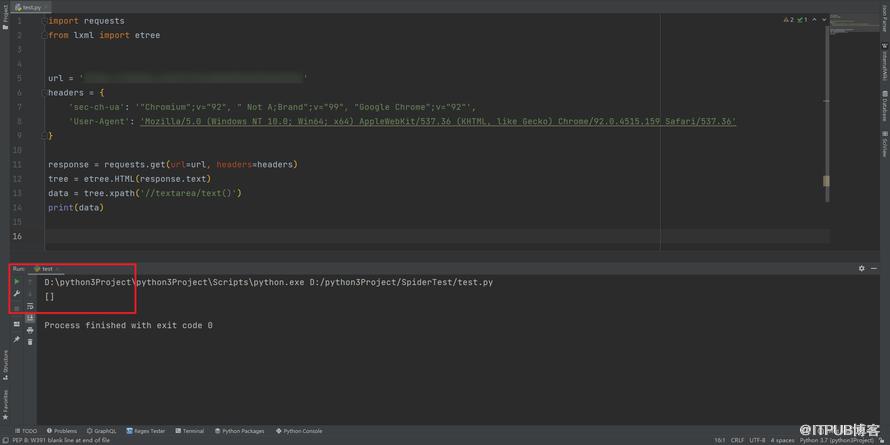The image size is (890, 445).
Task: Open the internal API side tool window
Action: click(884, 62)
